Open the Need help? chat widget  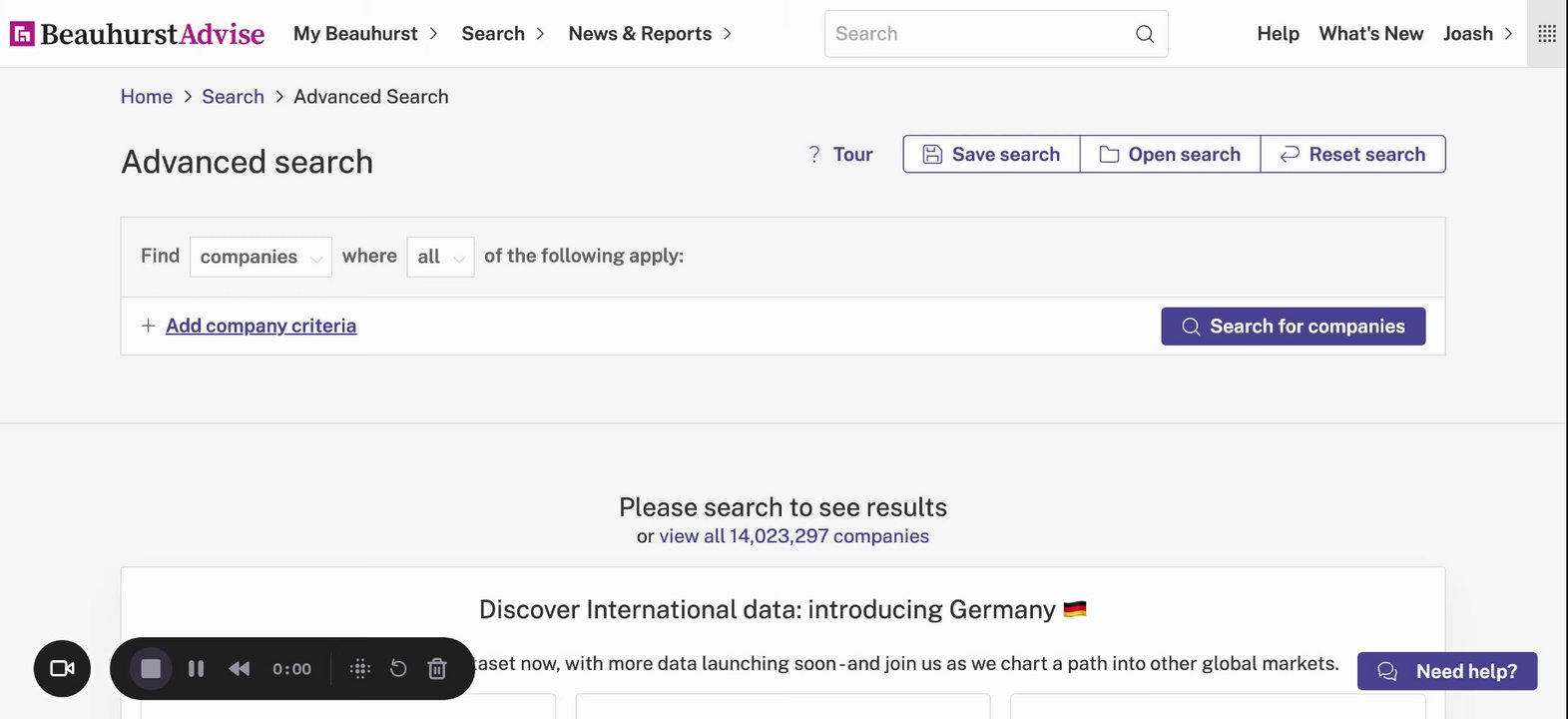1447,672
